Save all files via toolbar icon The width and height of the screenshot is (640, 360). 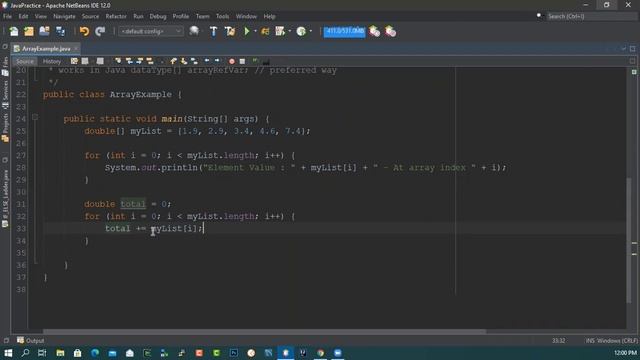click(x=60, y=31)
